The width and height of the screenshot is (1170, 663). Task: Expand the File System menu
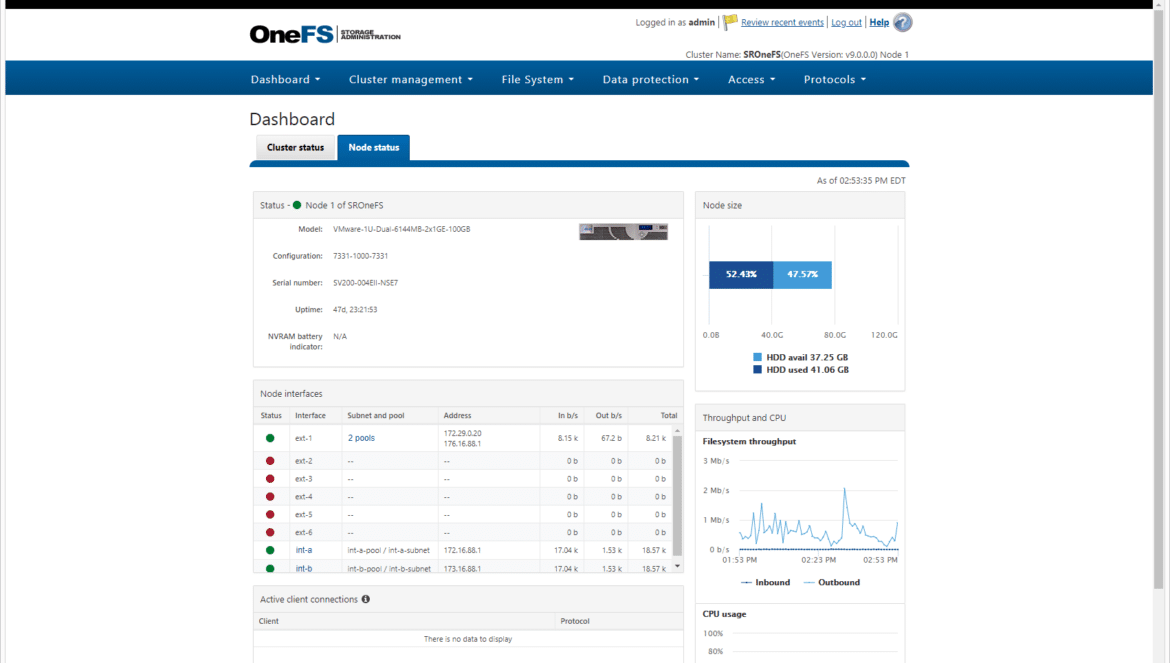[x=537, y=79]
